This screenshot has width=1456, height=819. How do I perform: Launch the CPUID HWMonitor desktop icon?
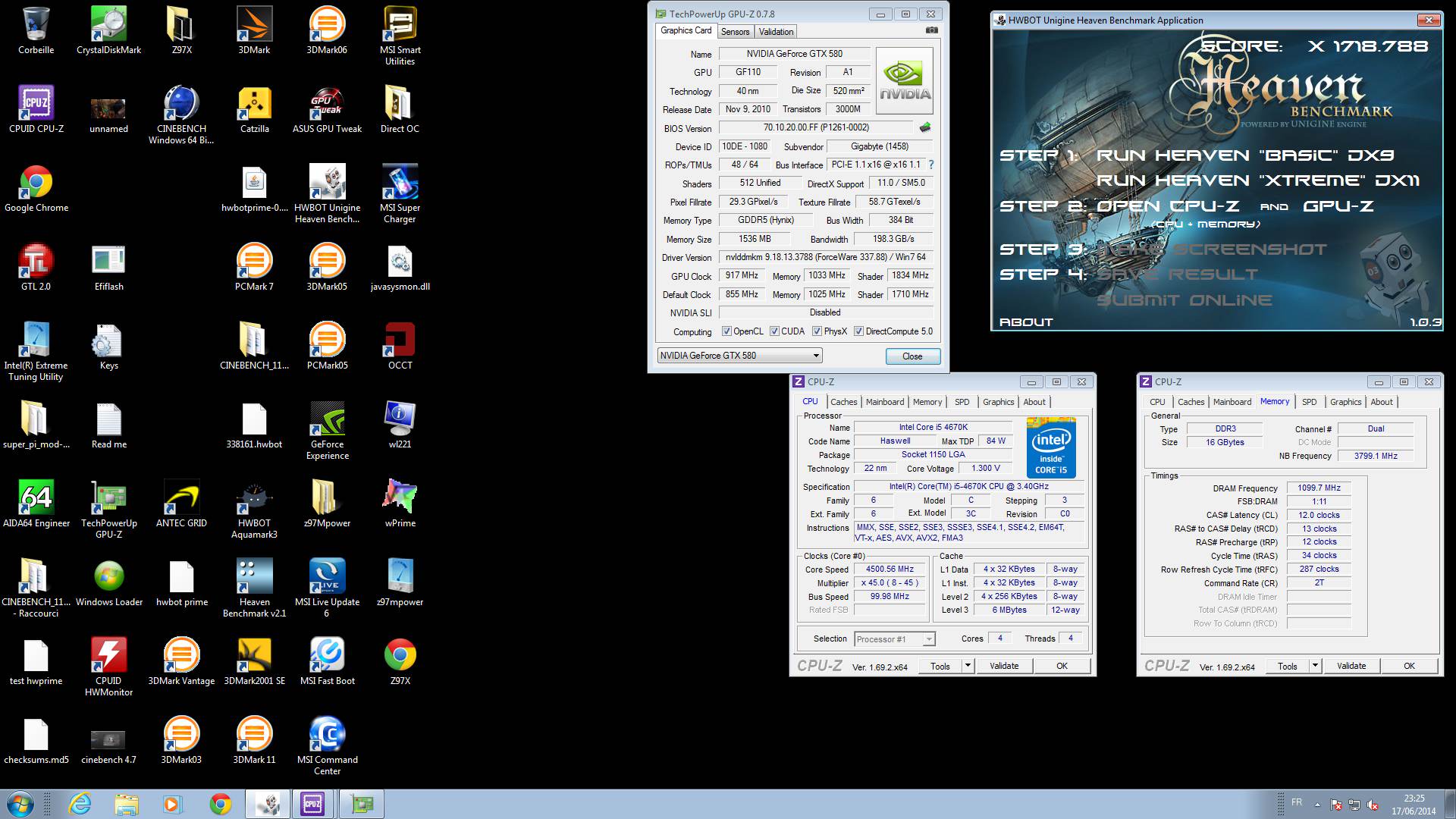pyautogui.click(x=108, y=667)
